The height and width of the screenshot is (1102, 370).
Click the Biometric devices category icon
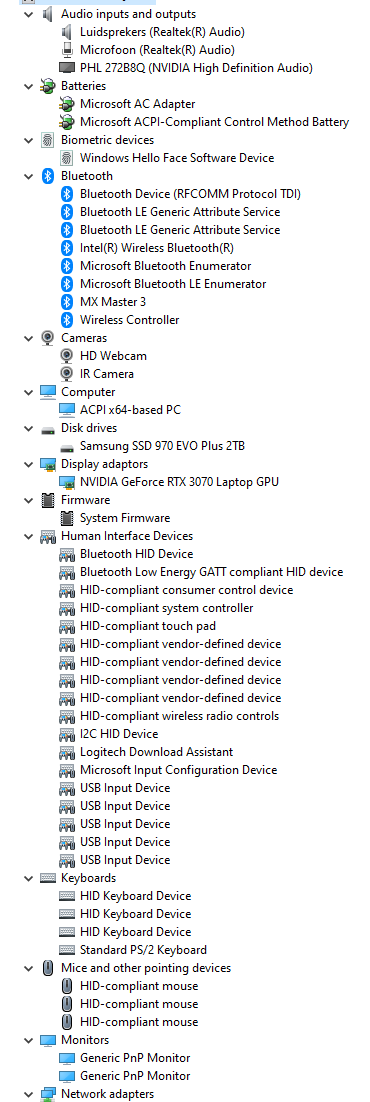[x=48, y=140]
